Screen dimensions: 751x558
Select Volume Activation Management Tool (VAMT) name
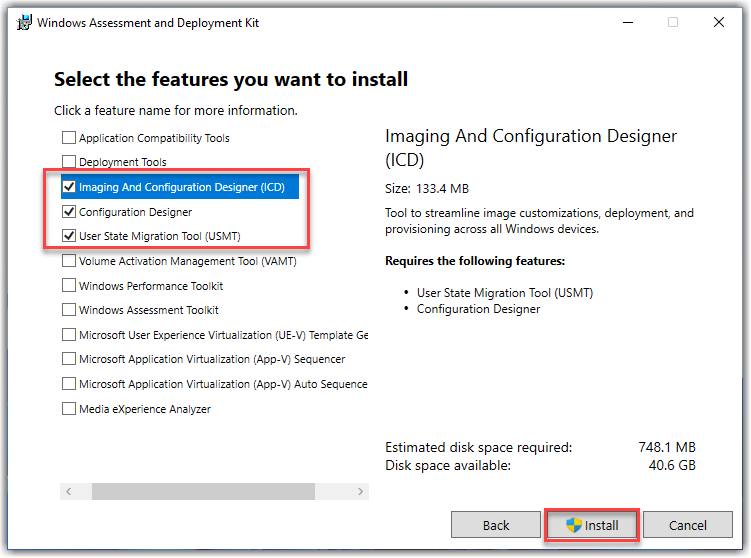click(188, 261)
